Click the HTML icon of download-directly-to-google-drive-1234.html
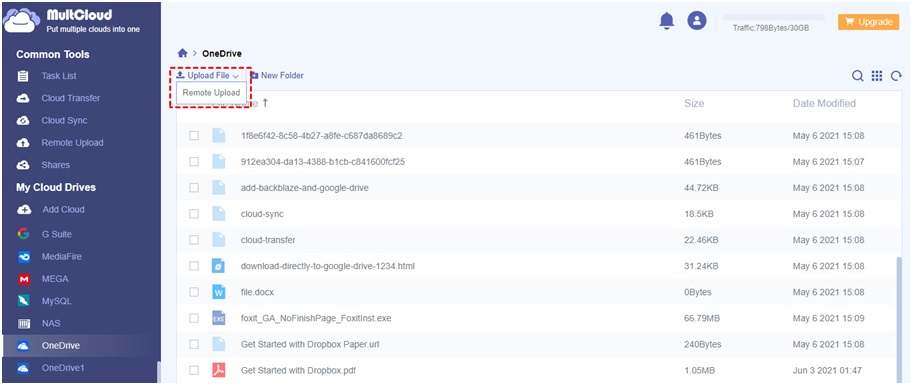The image size is (912, 385). point(218,266)
